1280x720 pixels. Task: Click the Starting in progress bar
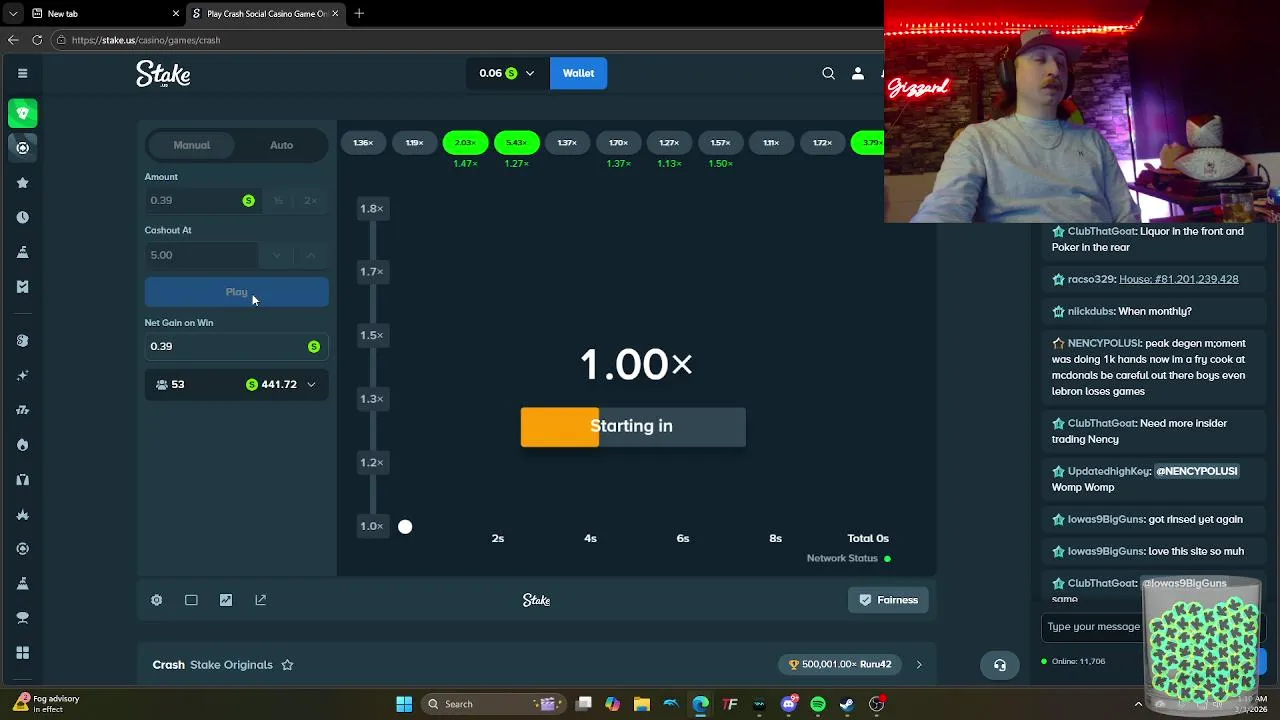(x=633, y=427)
